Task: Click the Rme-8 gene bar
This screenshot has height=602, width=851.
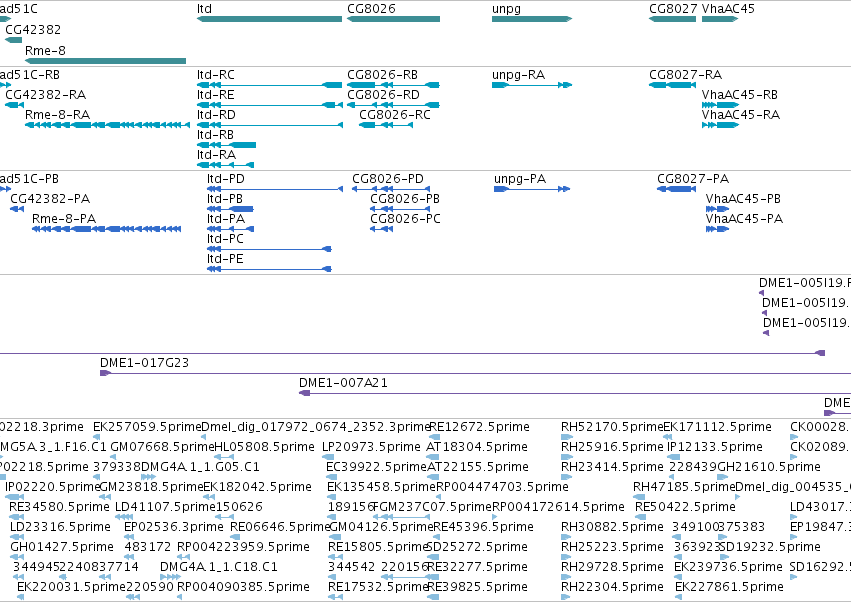Action: click(x=105, y=61)
